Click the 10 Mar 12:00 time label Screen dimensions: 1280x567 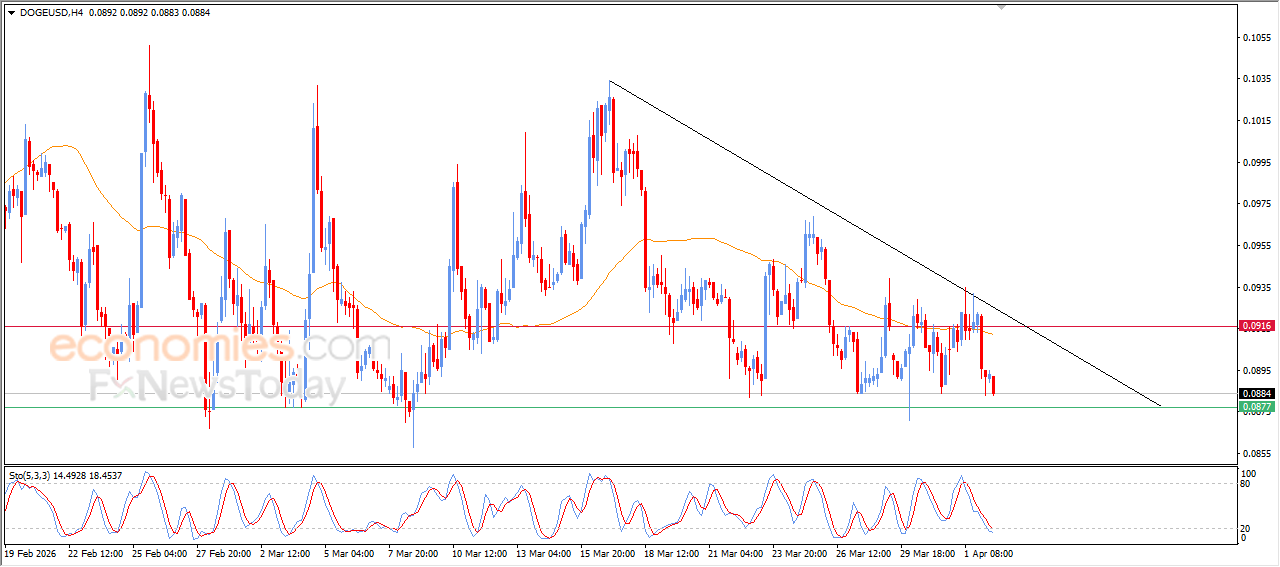[478, 553]
